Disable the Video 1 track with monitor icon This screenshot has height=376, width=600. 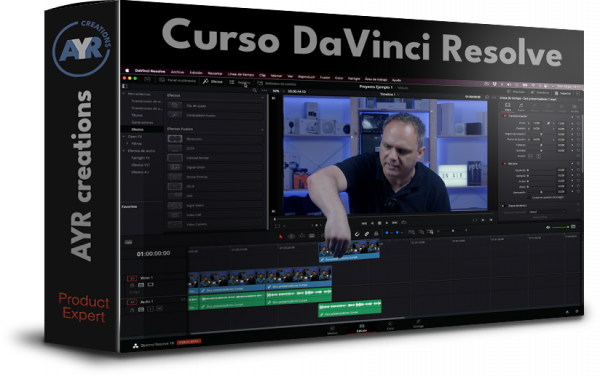[151, 285]
